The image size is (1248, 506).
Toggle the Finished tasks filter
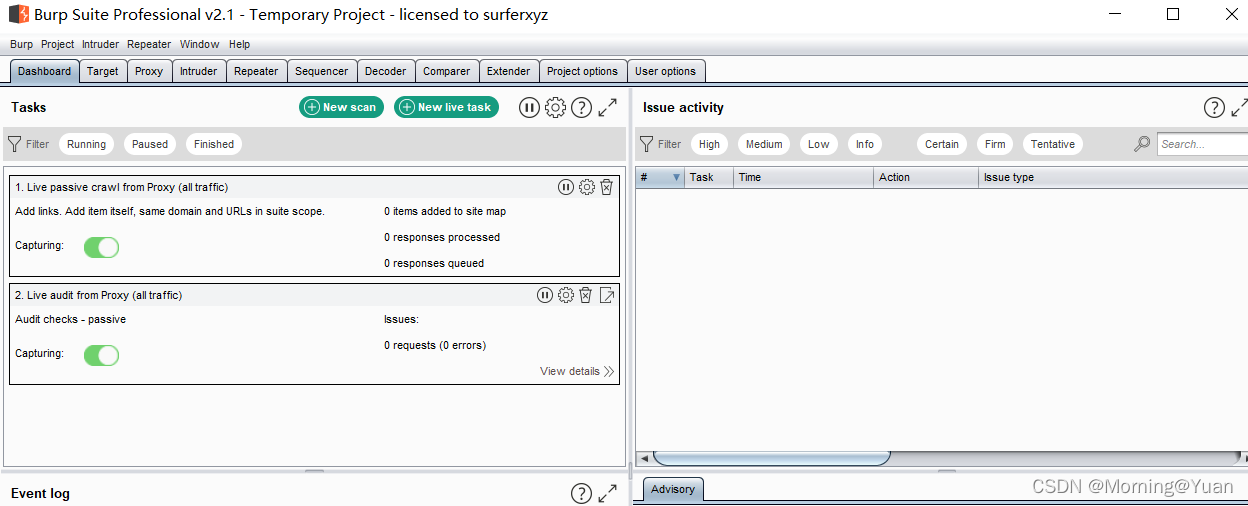tap(214, 144)
